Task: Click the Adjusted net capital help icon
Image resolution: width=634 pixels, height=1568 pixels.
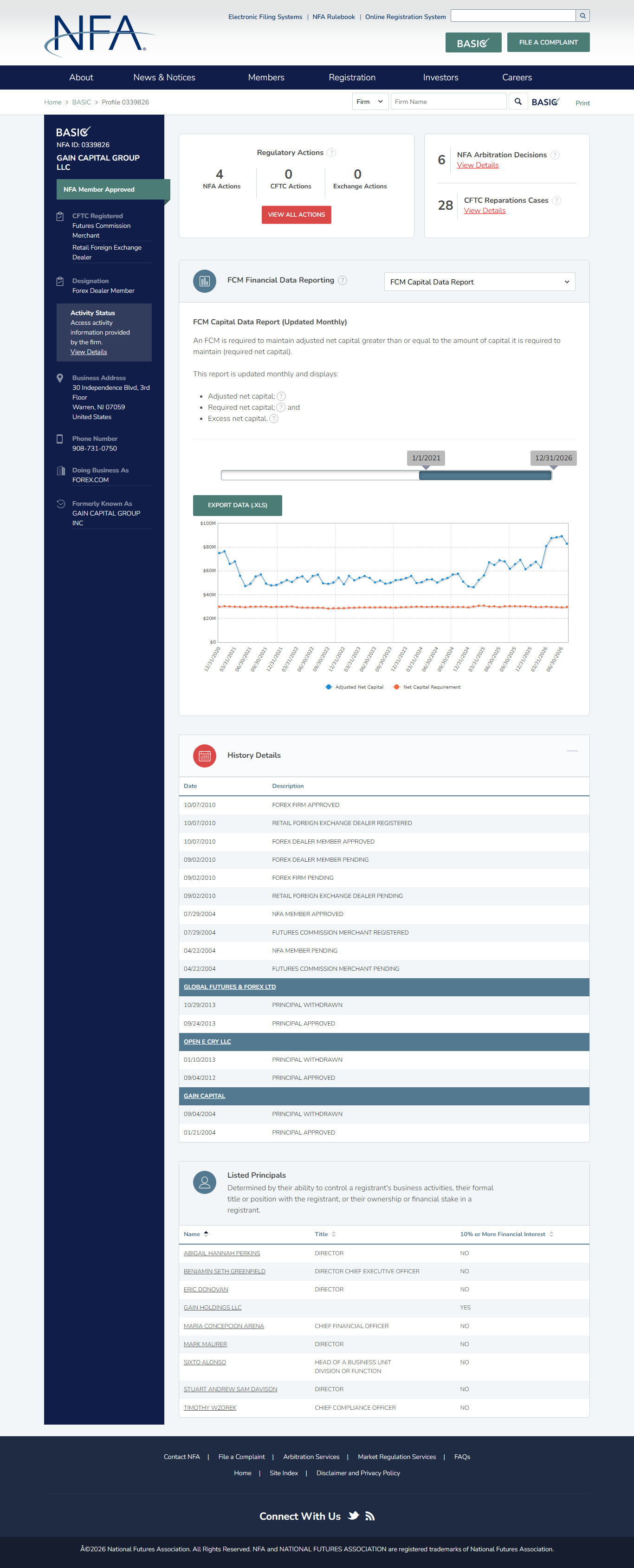Action: coord(281,396)
